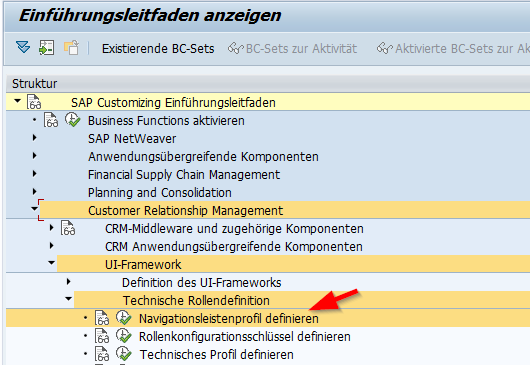Select Planning and Consolidation entry
Image resolution: width=530 pixels, height=365 pixels.
coord(160,193)
